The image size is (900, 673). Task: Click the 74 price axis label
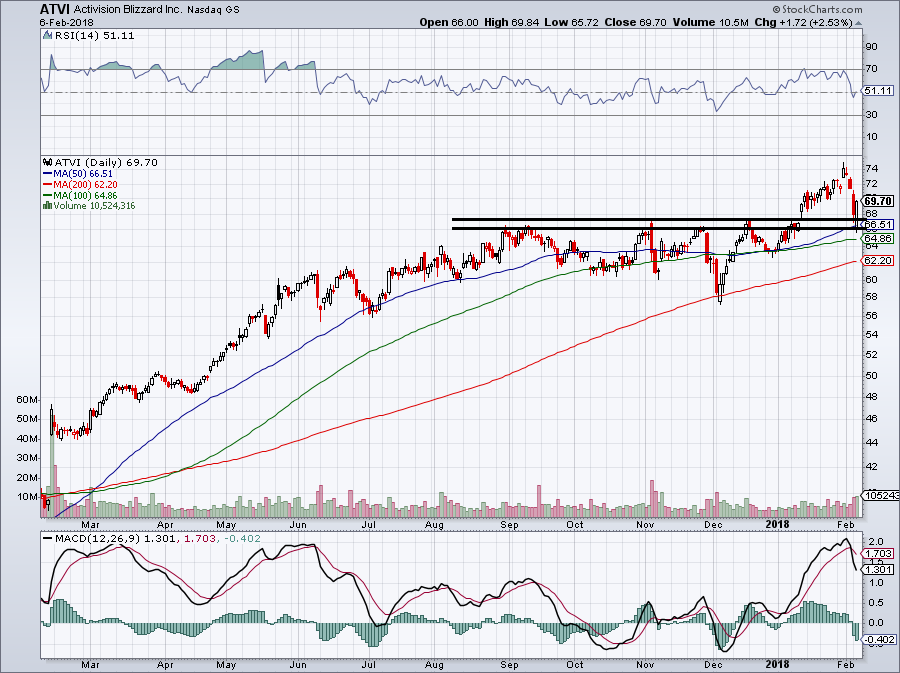point(871,169)
